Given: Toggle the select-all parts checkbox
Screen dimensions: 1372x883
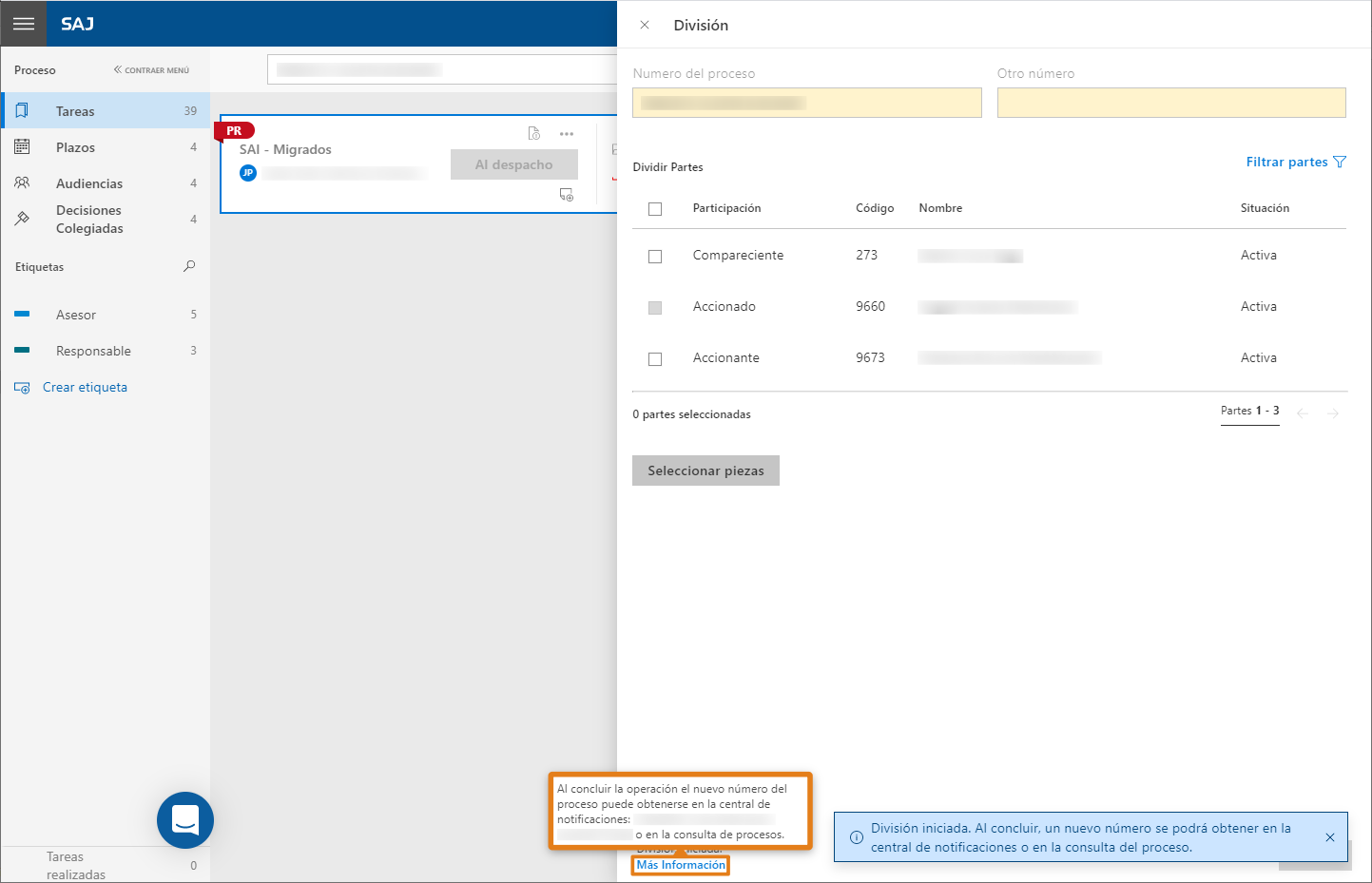Looking at the screenshot, I should click(655, 209).
